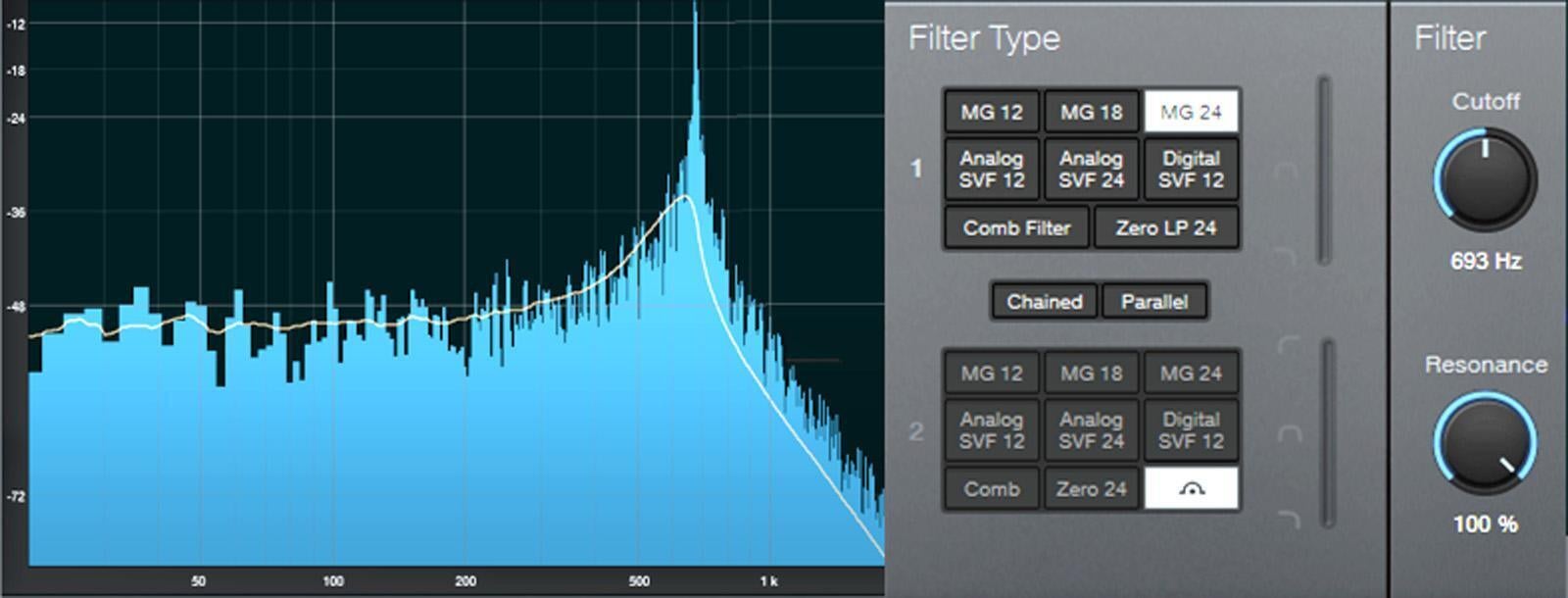Switch filter 2 to Analog SVF 24
The image size is (1568, 598).
pyautogui.click(x=1092, y=430)
